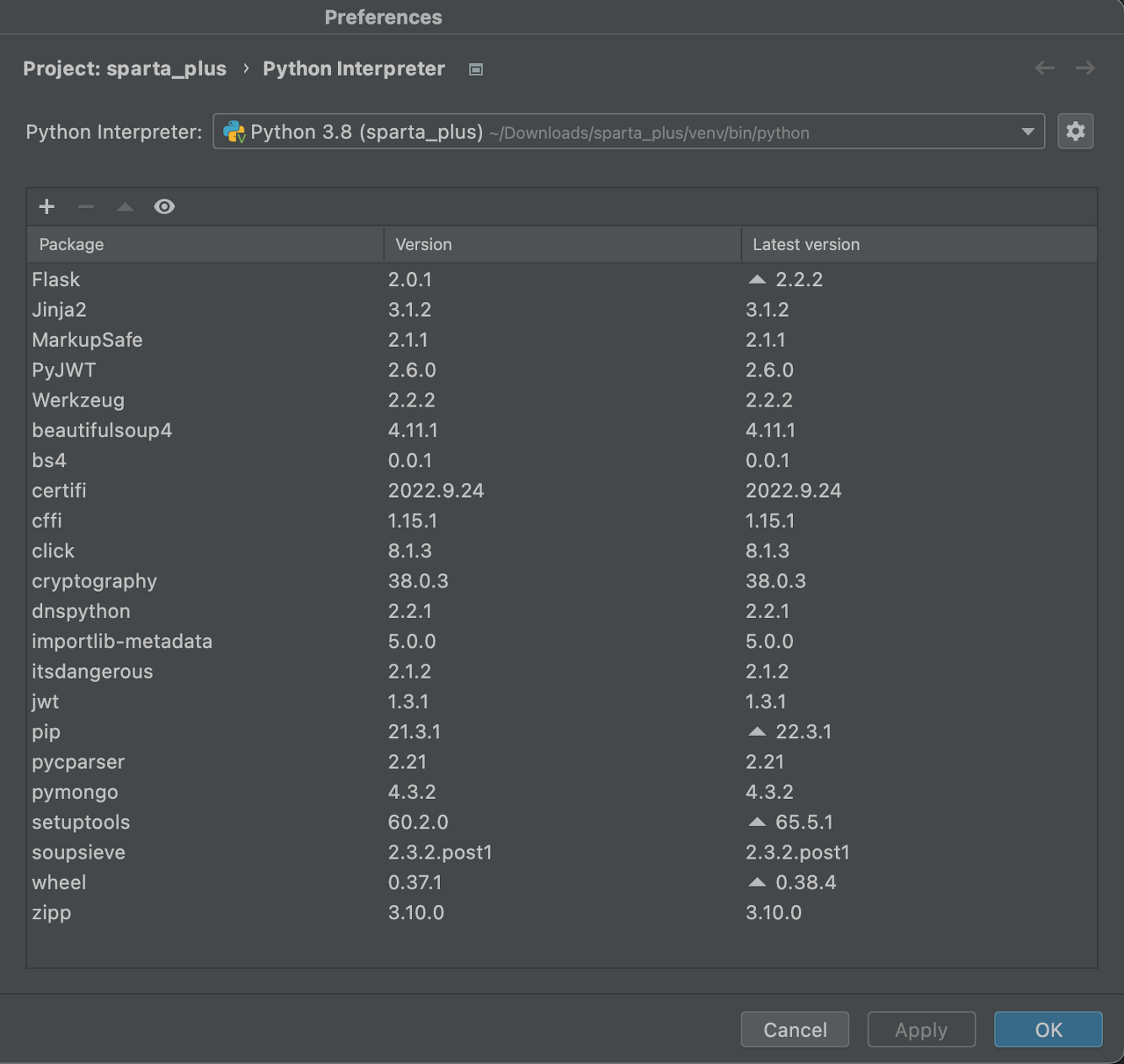Click soupsieve latest version 2.3.2.post1
Image resolution: width=1124 pixels, height=1064 pixels.
pos(797,852)
